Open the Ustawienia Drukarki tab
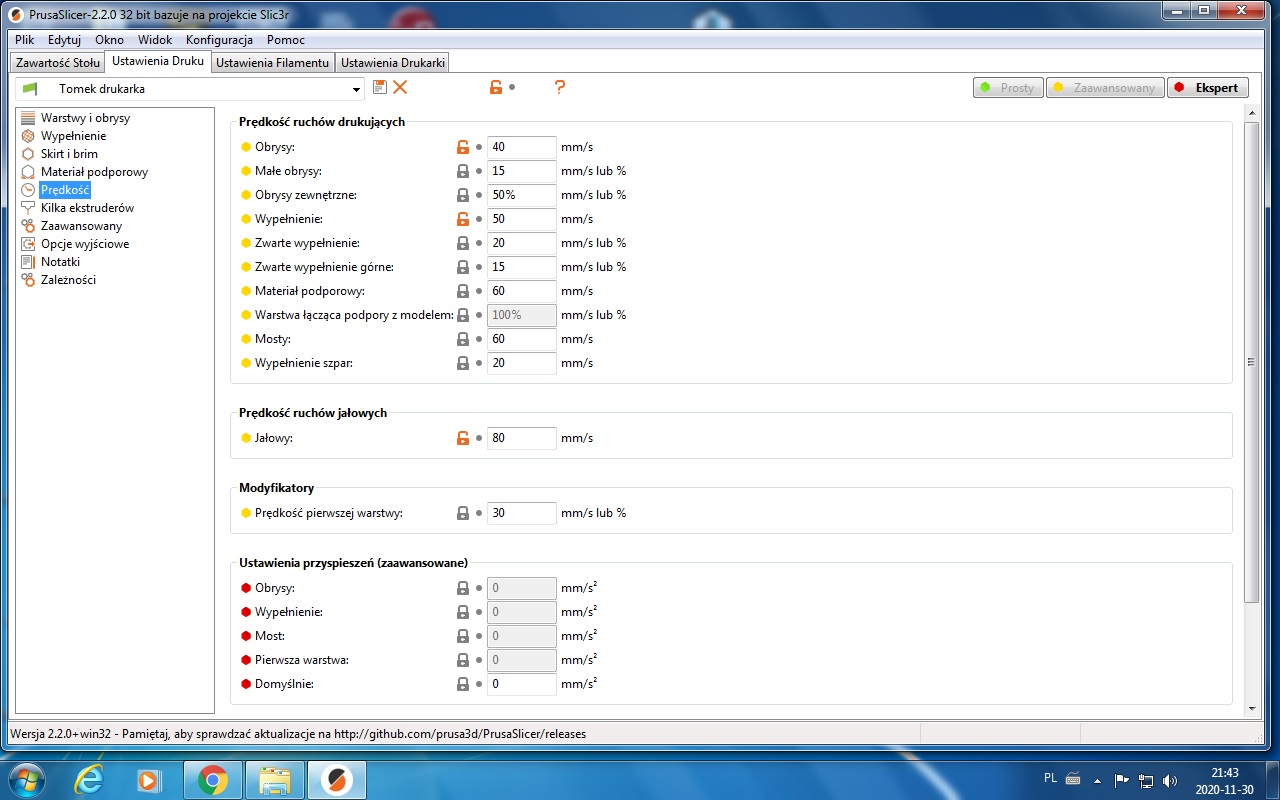 392,63
